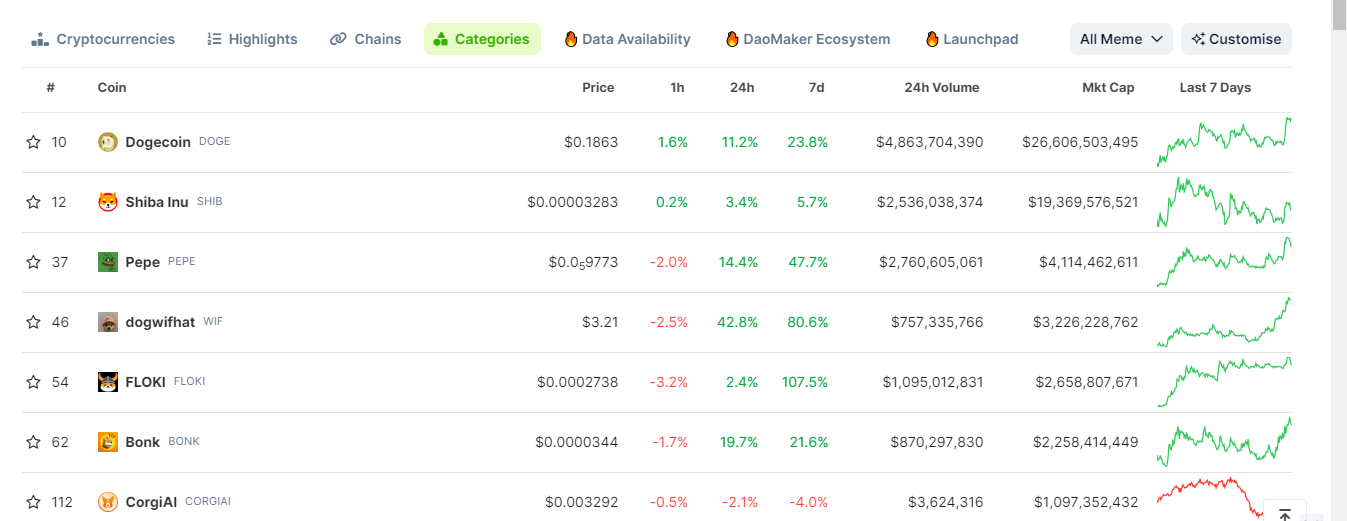The width and height of the screenshot is (1347, 521).
Task: Star the CorgiAI coin row
Action: tap(33, 502)
